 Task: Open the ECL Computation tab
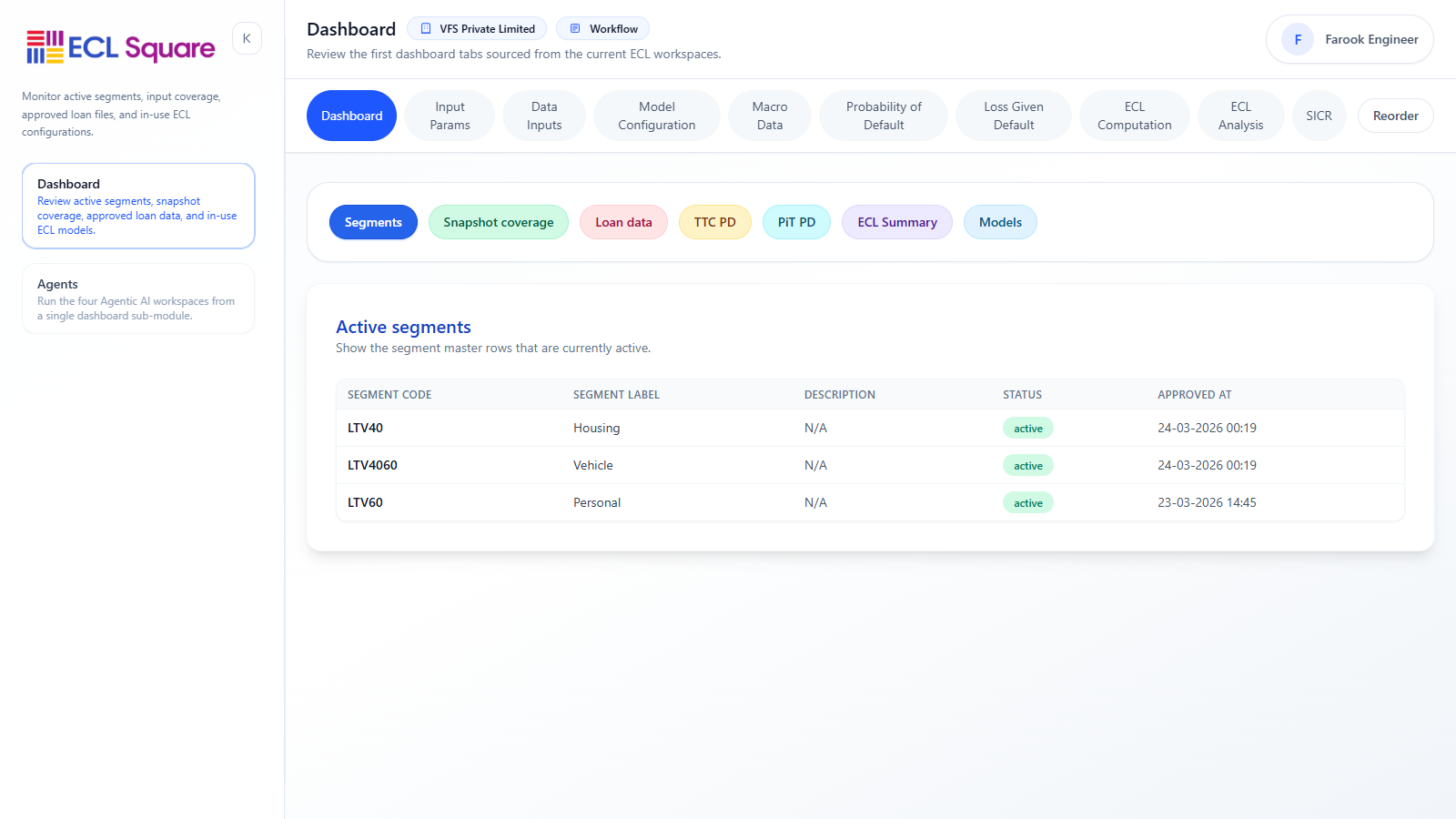pyautogui.click(x=1135, y=116)
